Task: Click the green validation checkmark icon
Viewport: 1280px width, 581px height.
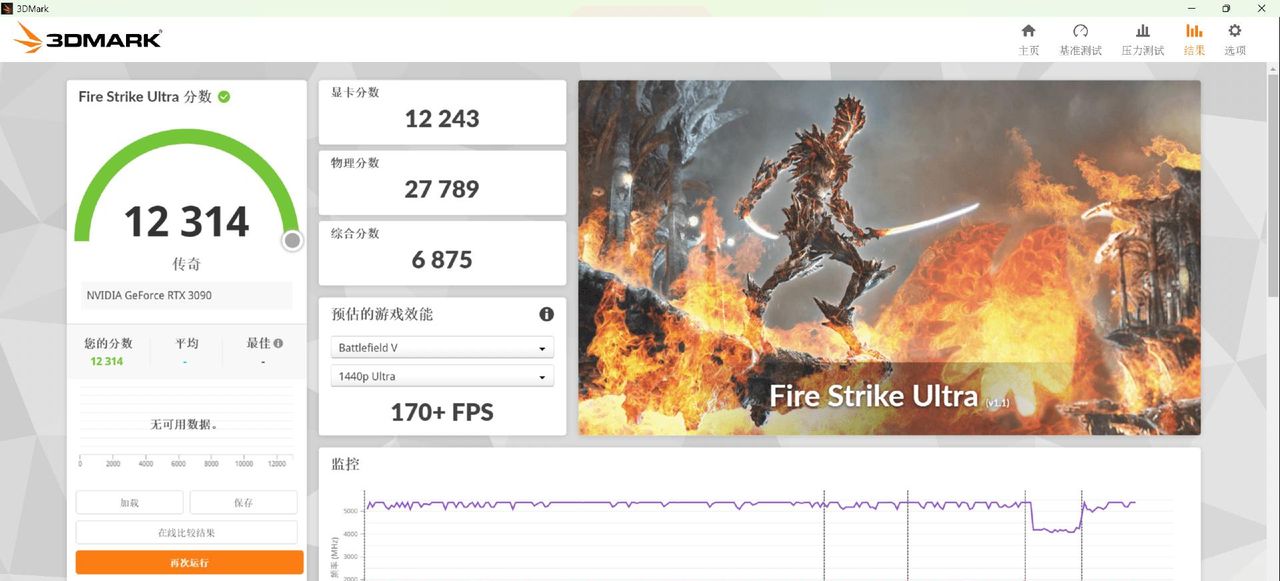Action: pos(224,97)
